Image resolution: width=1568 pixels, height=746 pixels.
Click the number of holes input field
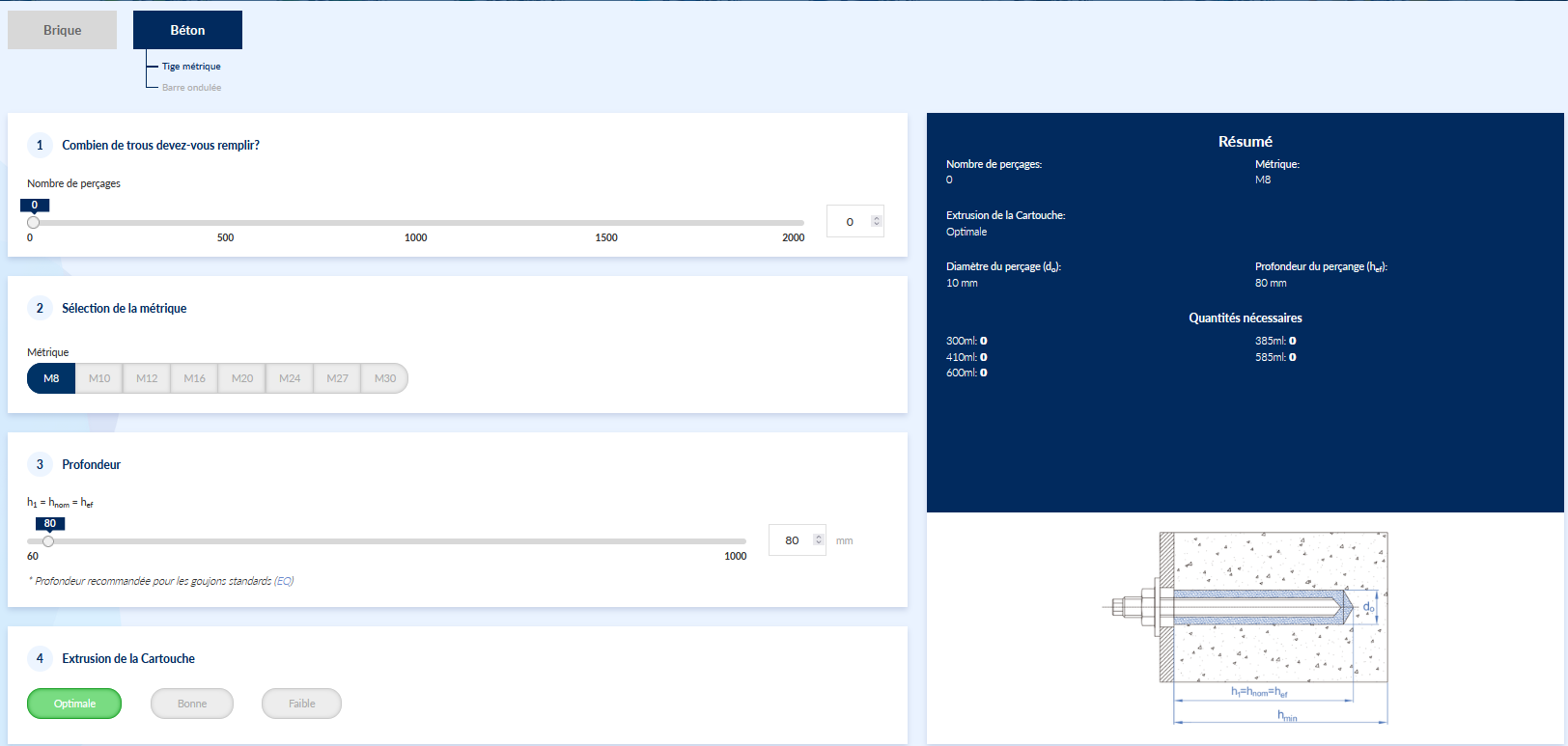[x=850, y=222]
